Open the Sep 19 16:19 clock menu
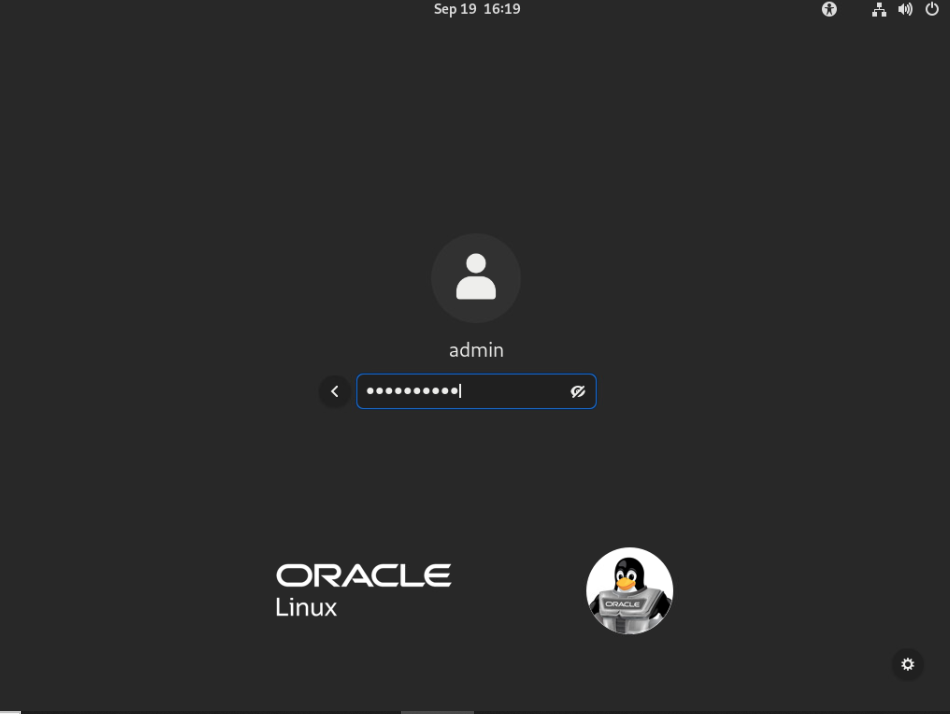Screen dimensions: 950x714 (x=477, y=9)
